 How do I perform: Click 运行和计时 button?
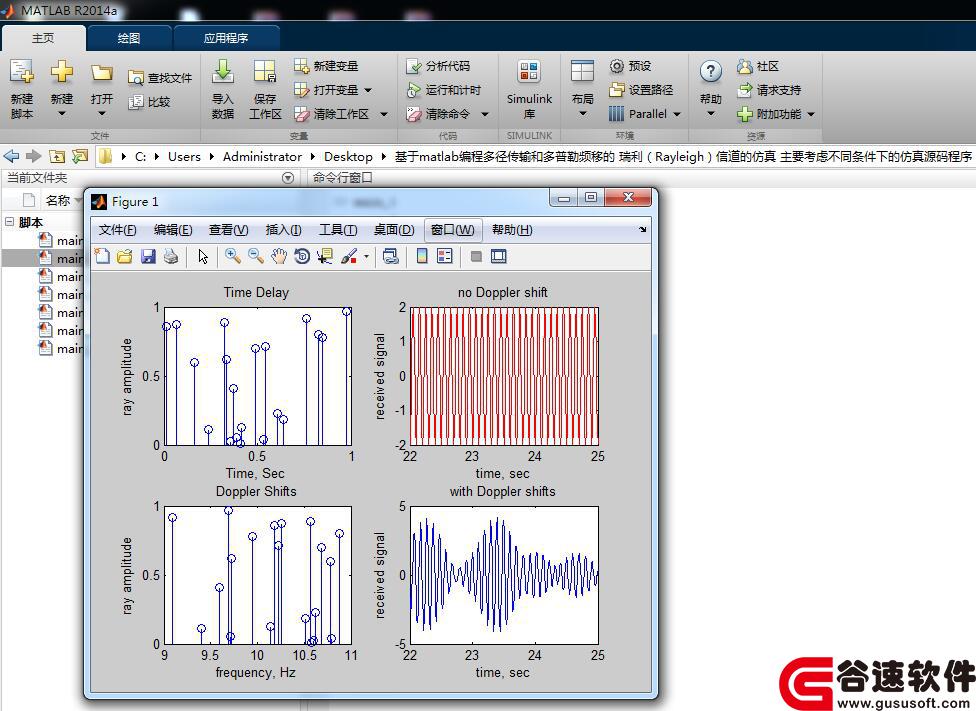point(443,90)
